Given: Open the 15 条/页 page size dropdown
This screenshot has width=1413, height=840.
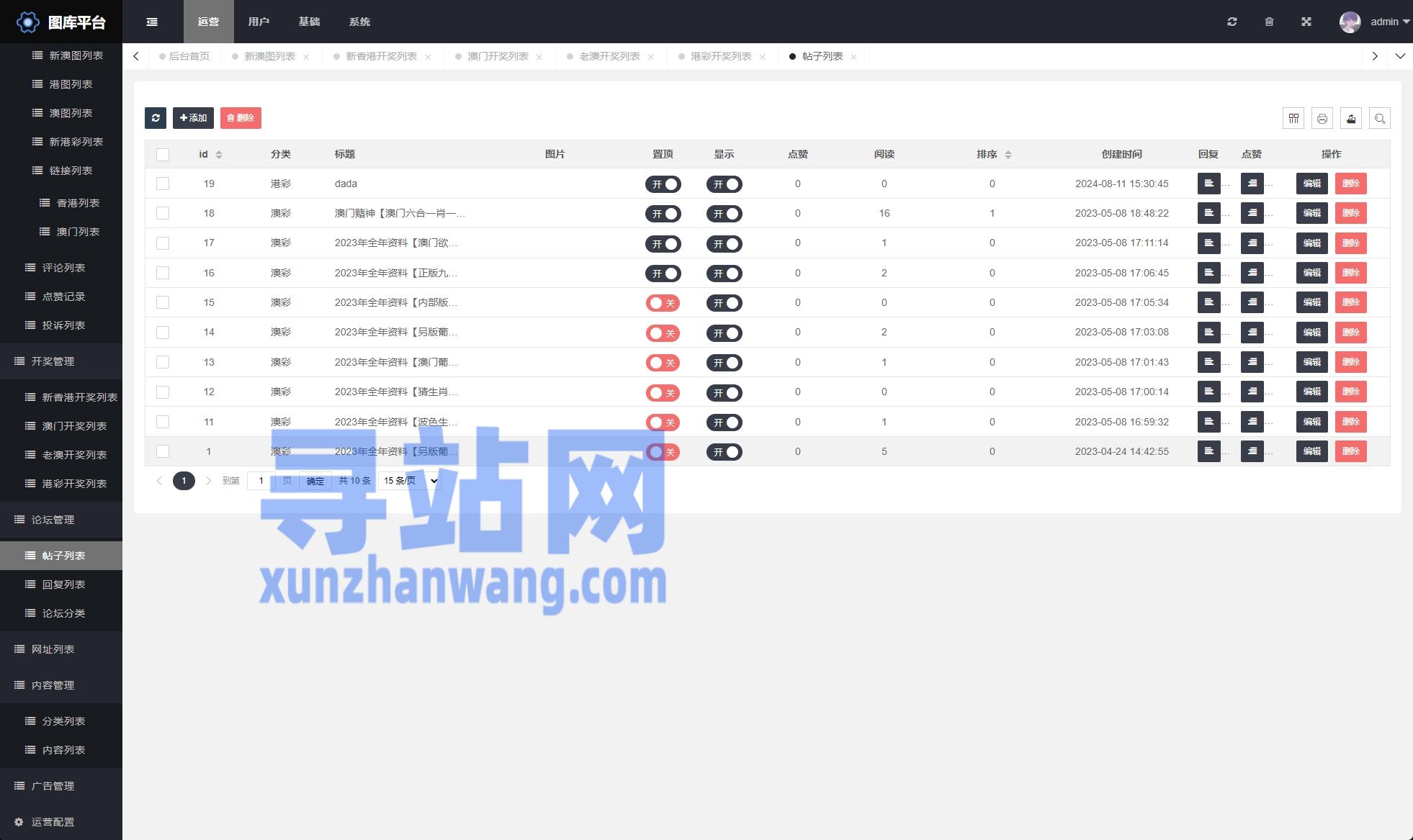Looking at the screenshot, I should point(410,481).
